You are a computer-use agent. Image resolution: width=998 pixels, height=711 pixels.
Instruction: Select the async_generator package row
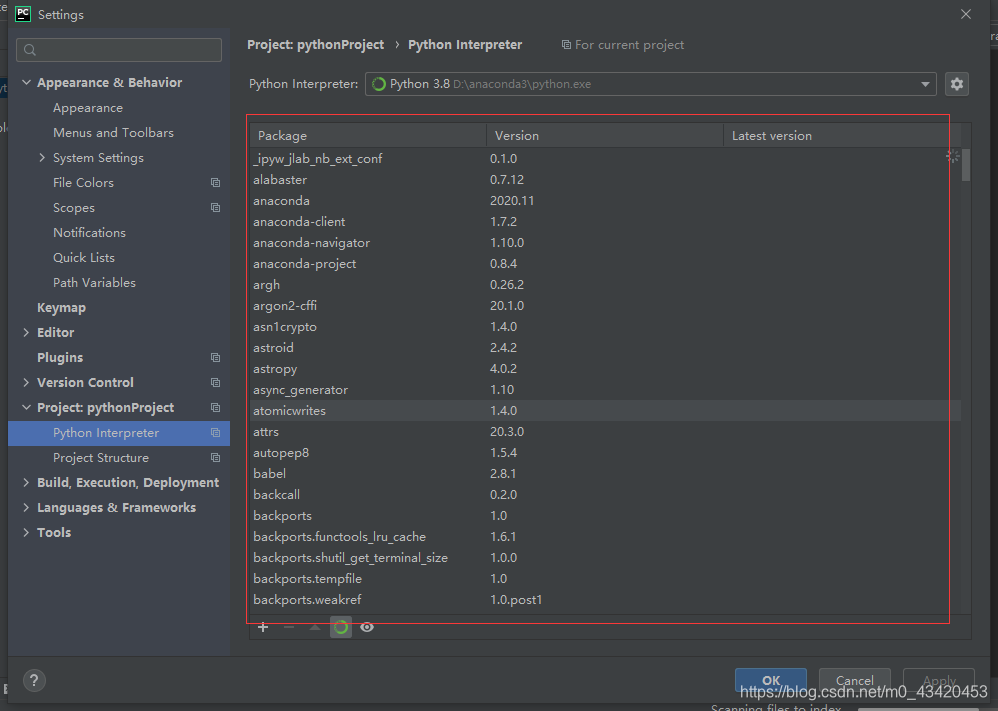605,390
